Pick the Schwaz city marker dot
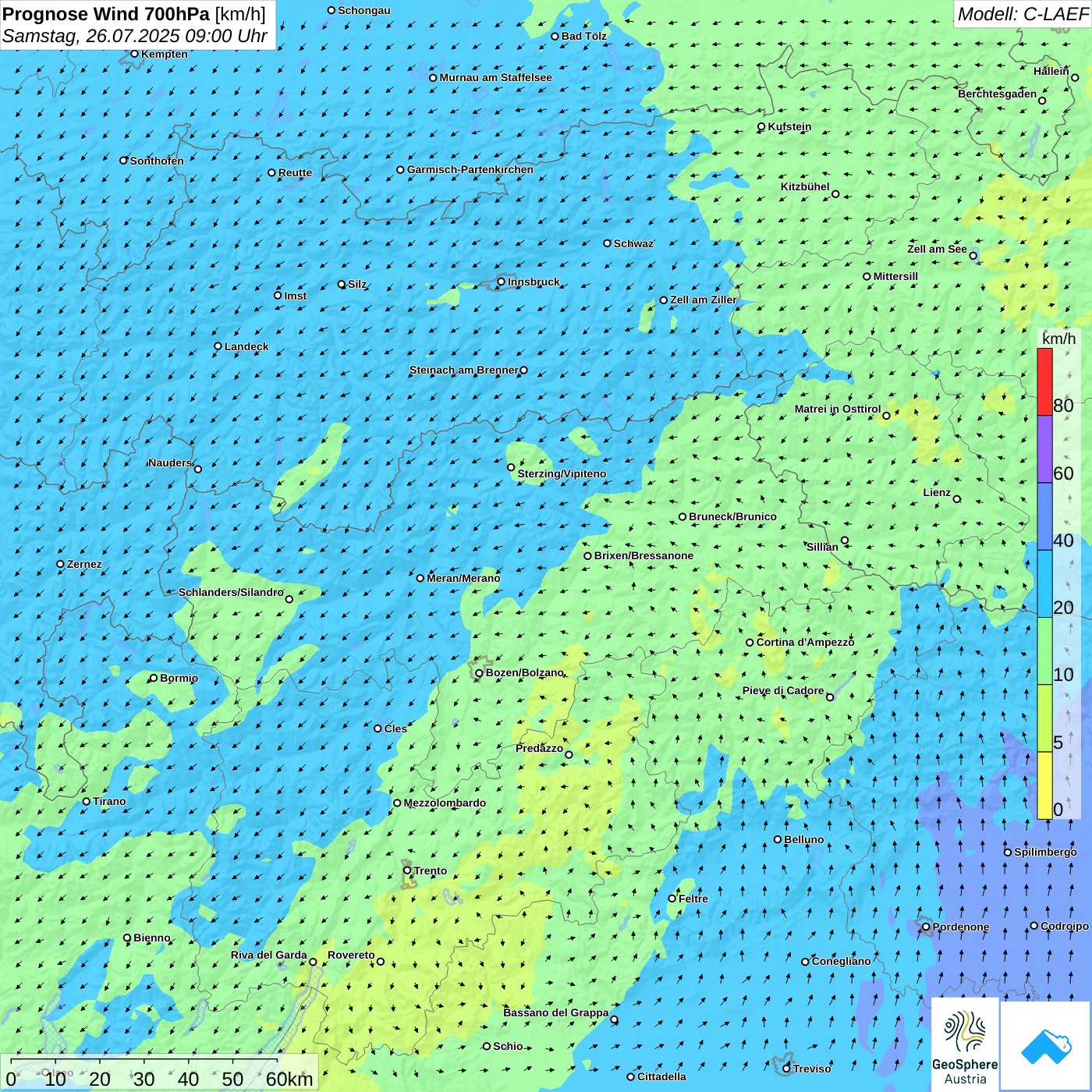1092x1092 pixels. pos(607,243)
